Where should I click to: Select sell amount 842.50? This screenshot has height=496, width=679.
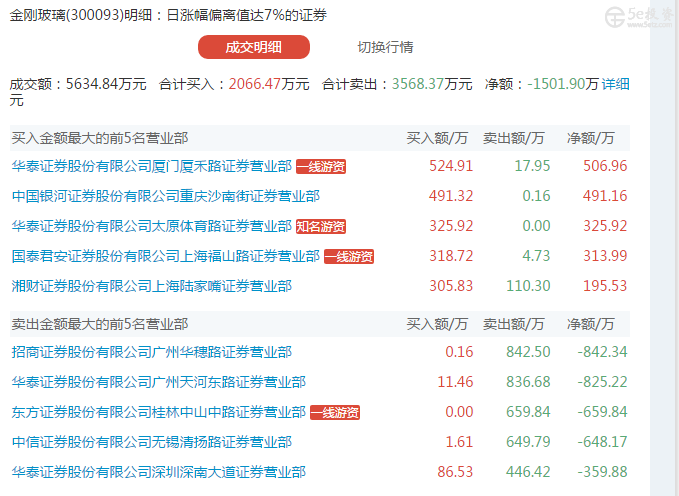click(x=528, y=352)
